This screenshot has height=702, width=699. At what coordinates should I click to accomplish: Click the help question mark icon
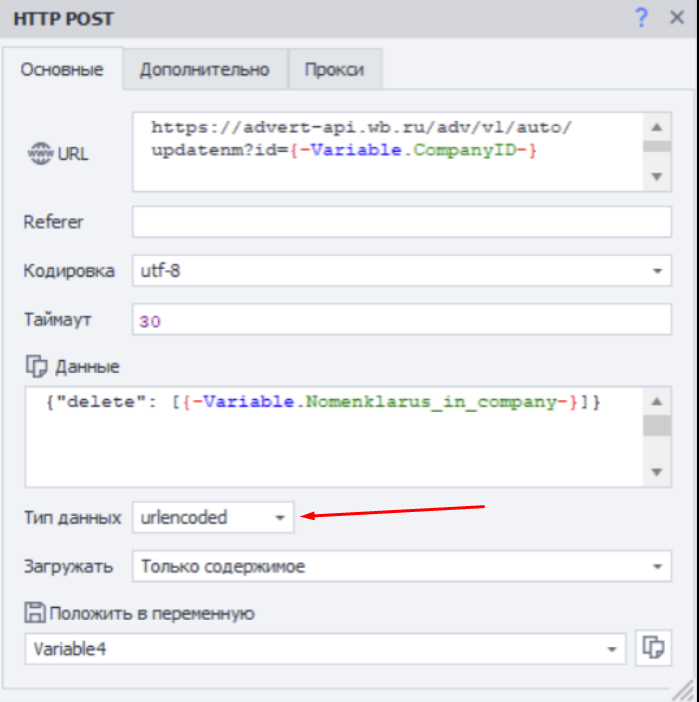(x=642, y=18)
